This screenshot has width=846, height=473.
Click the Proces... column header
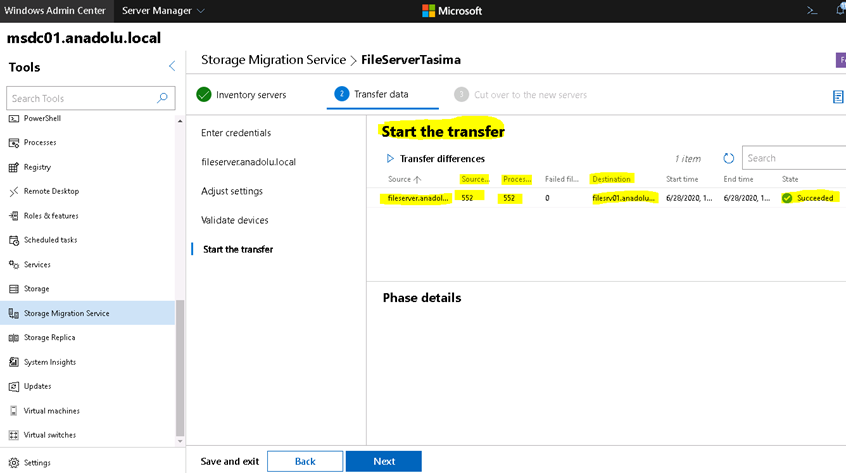517,179
